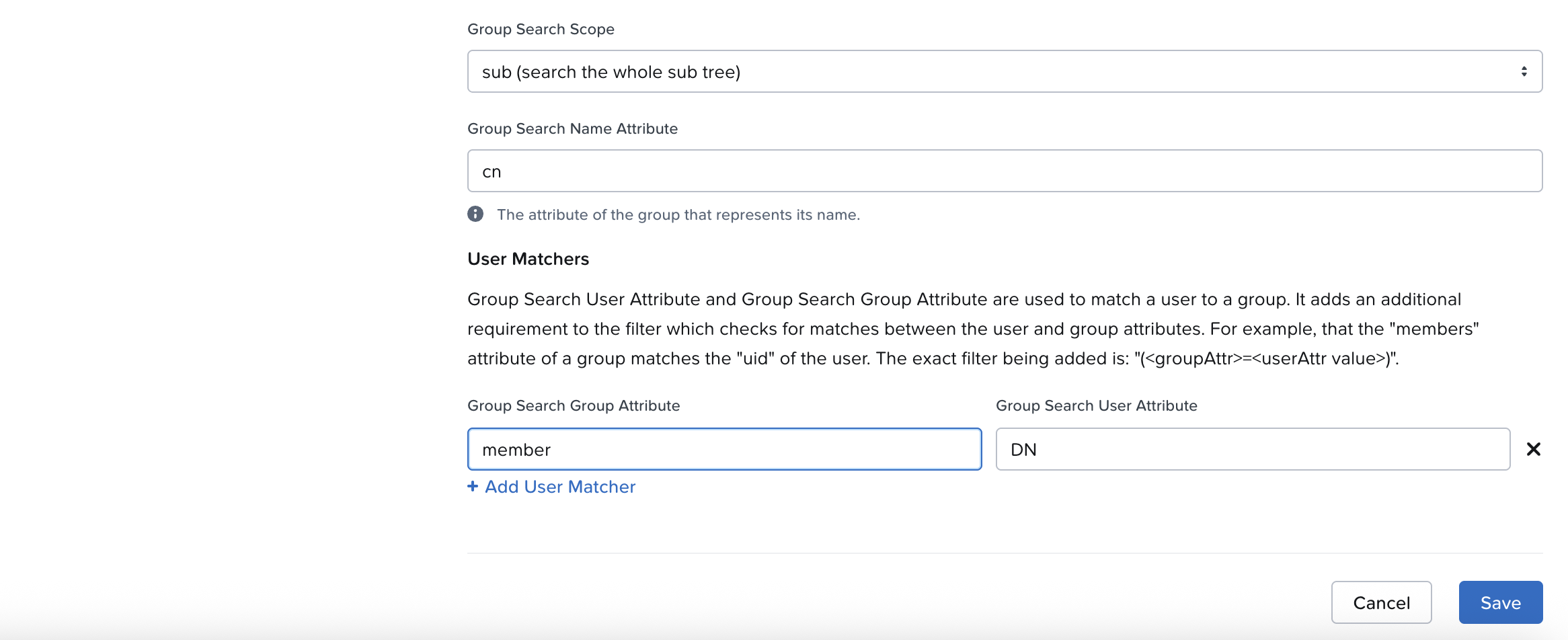Click the Group Search User Attribute field
The height and width of the screenshot is (640, 1568).
tap(1252, 449)
